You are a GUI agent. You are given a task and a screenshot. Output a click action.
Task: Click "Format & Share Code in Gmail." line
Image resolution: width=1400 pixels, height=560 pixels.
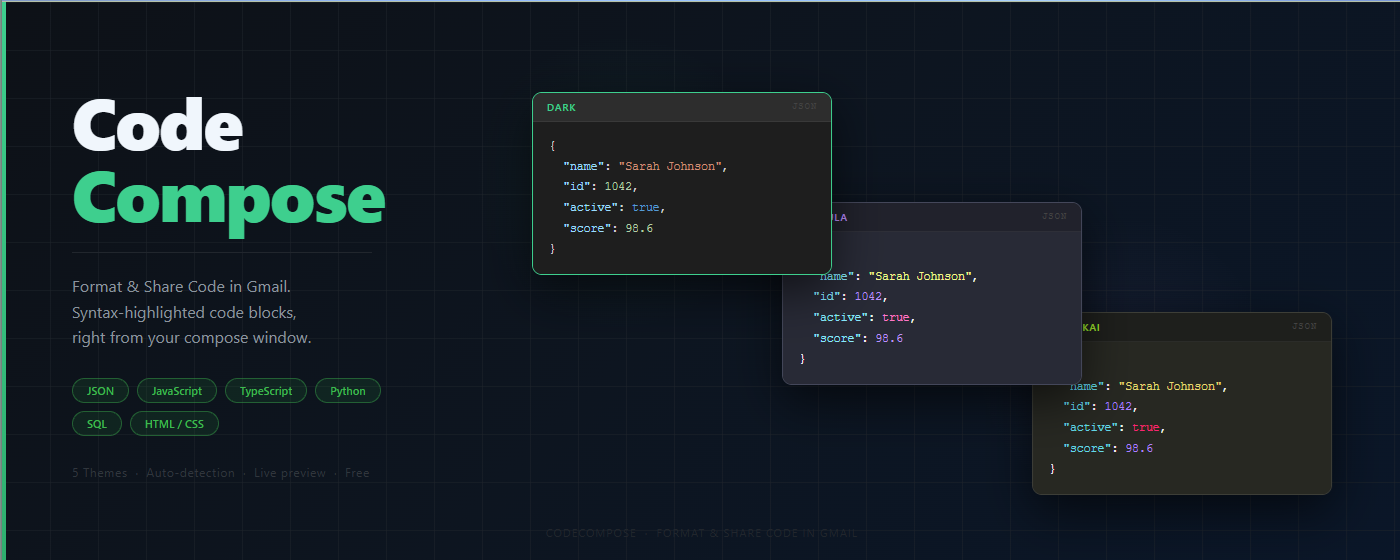181,287
